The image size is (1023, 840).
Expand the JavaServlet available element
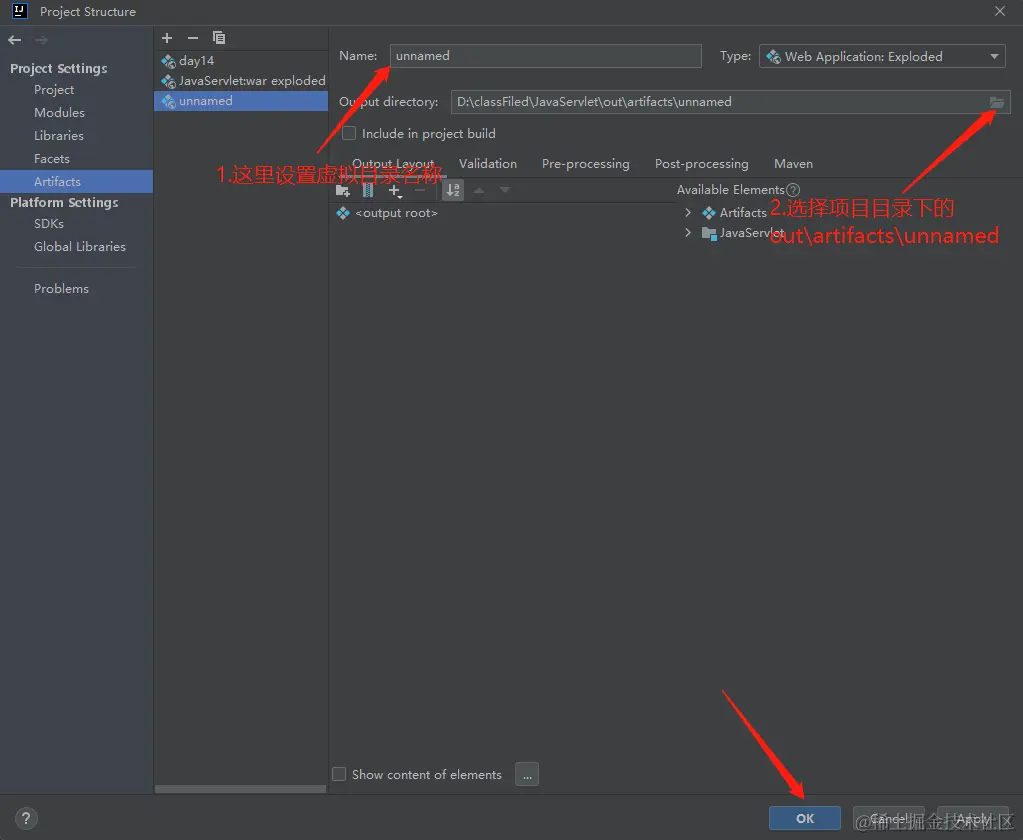[x=688, y=232]
